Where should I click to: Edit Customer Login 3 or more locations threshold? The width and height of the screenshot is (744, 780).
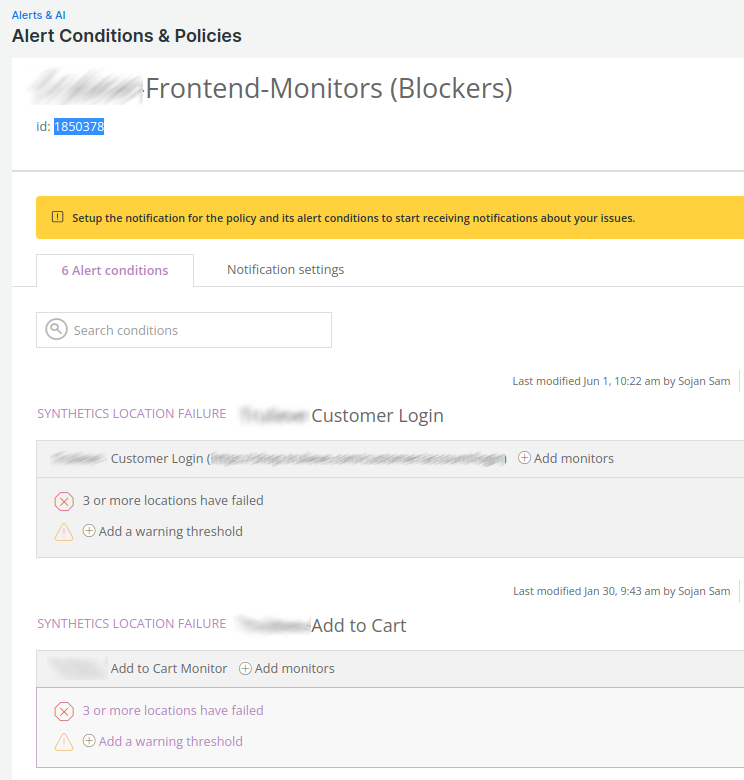tap(173, 500)
